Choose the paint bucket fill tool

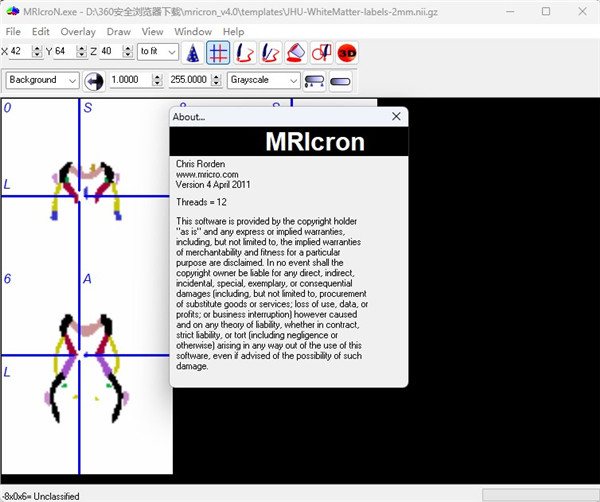296,52
